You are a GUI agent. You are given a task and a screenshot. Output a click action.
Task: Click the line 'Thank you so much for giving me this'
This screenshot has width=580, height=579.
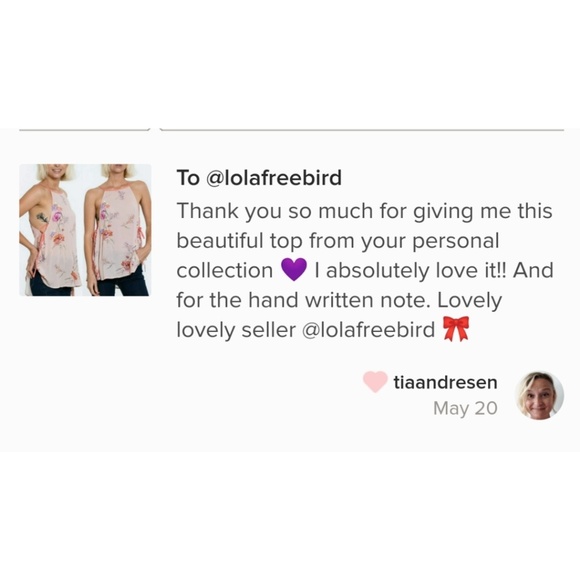point(364,212)
